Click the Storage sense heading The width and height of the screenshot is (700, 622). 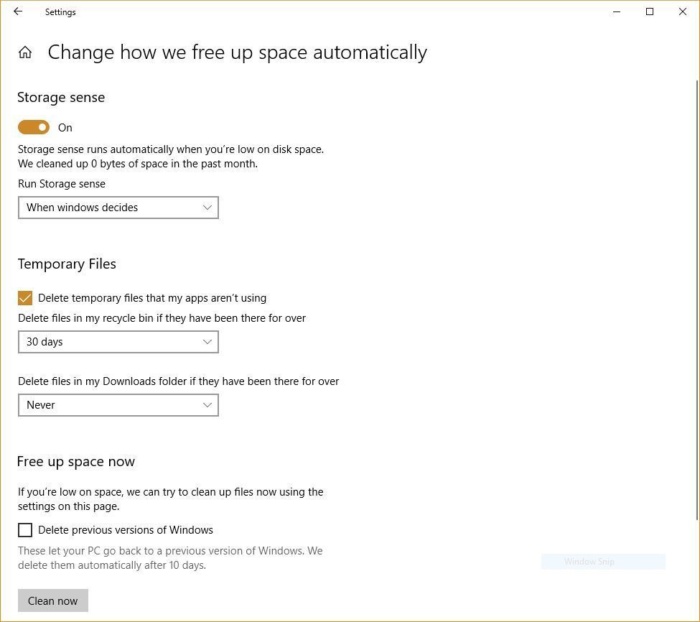click(x=61, y=97)
